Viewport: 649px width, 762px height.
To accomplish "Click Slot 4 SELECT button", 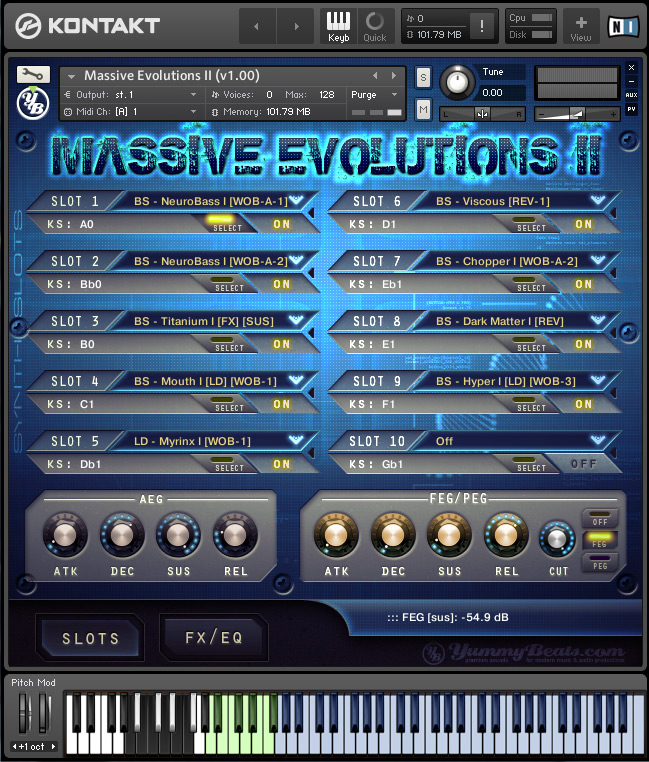I will [229, 404].
